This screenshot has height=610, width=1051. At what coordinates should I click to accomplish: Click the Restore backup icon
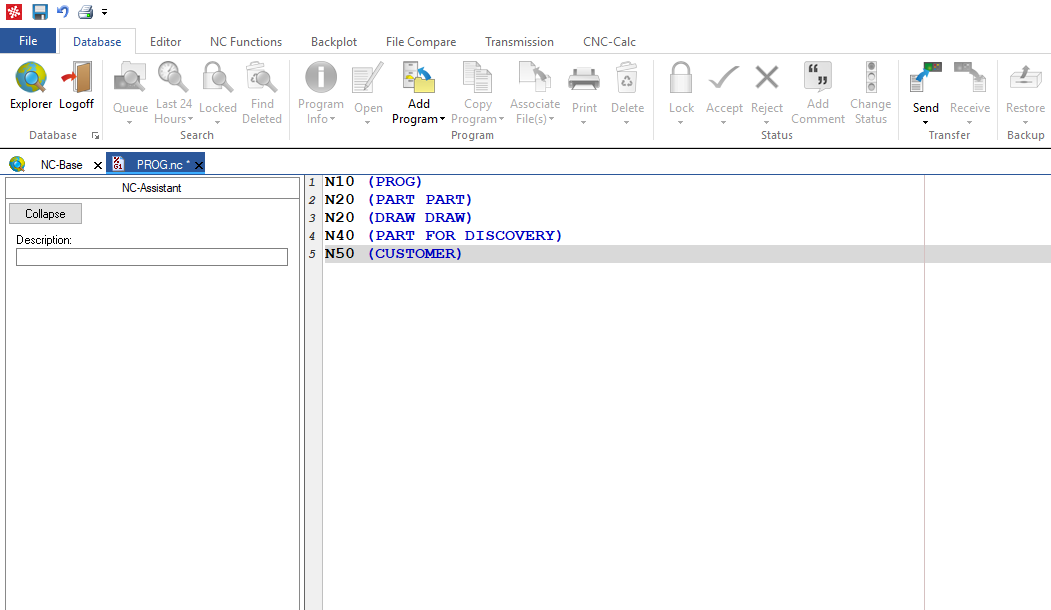click(x=1026, y=78)
